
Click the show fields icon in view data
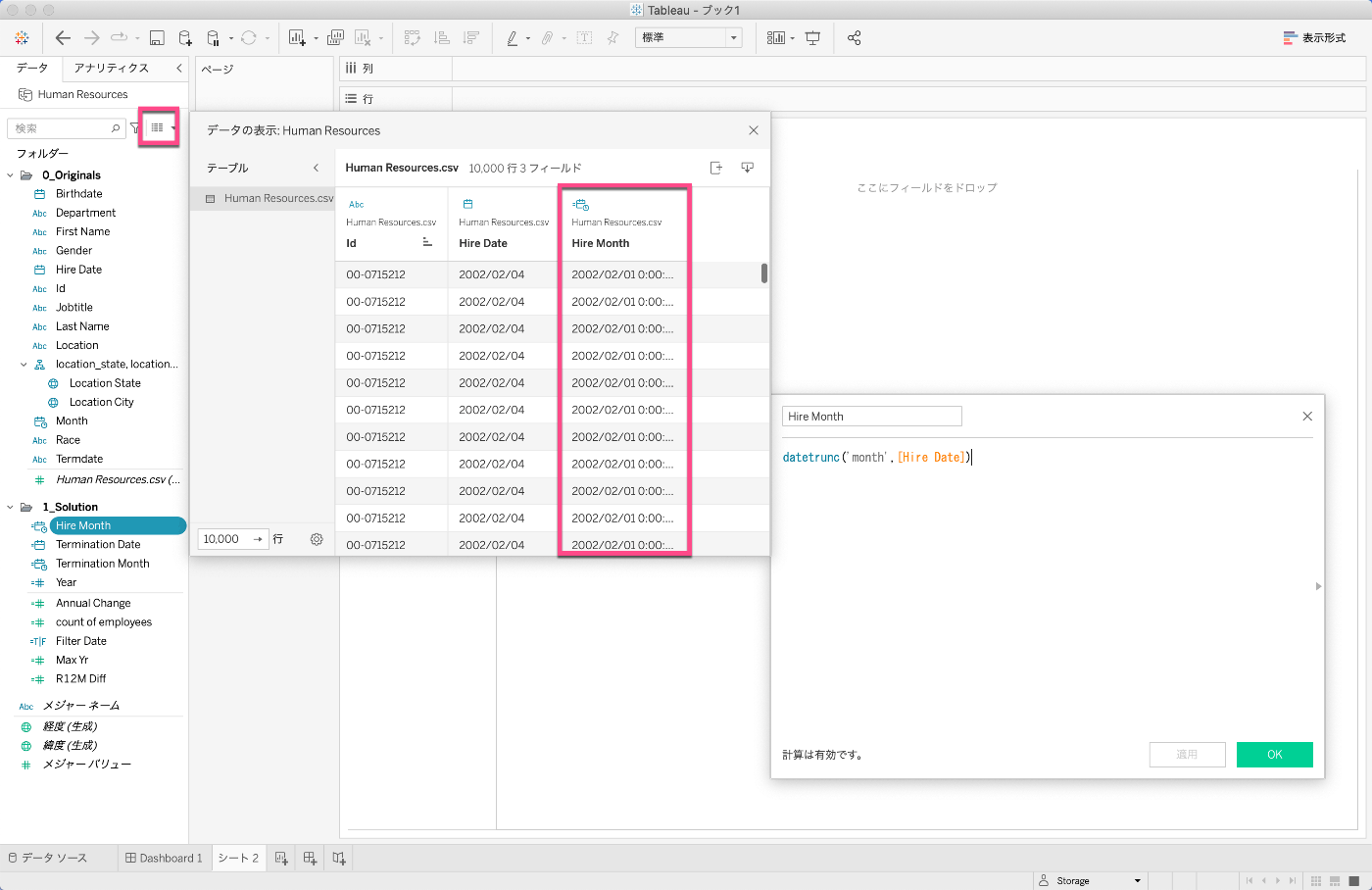pyautogui.click(x=716, y=168)
